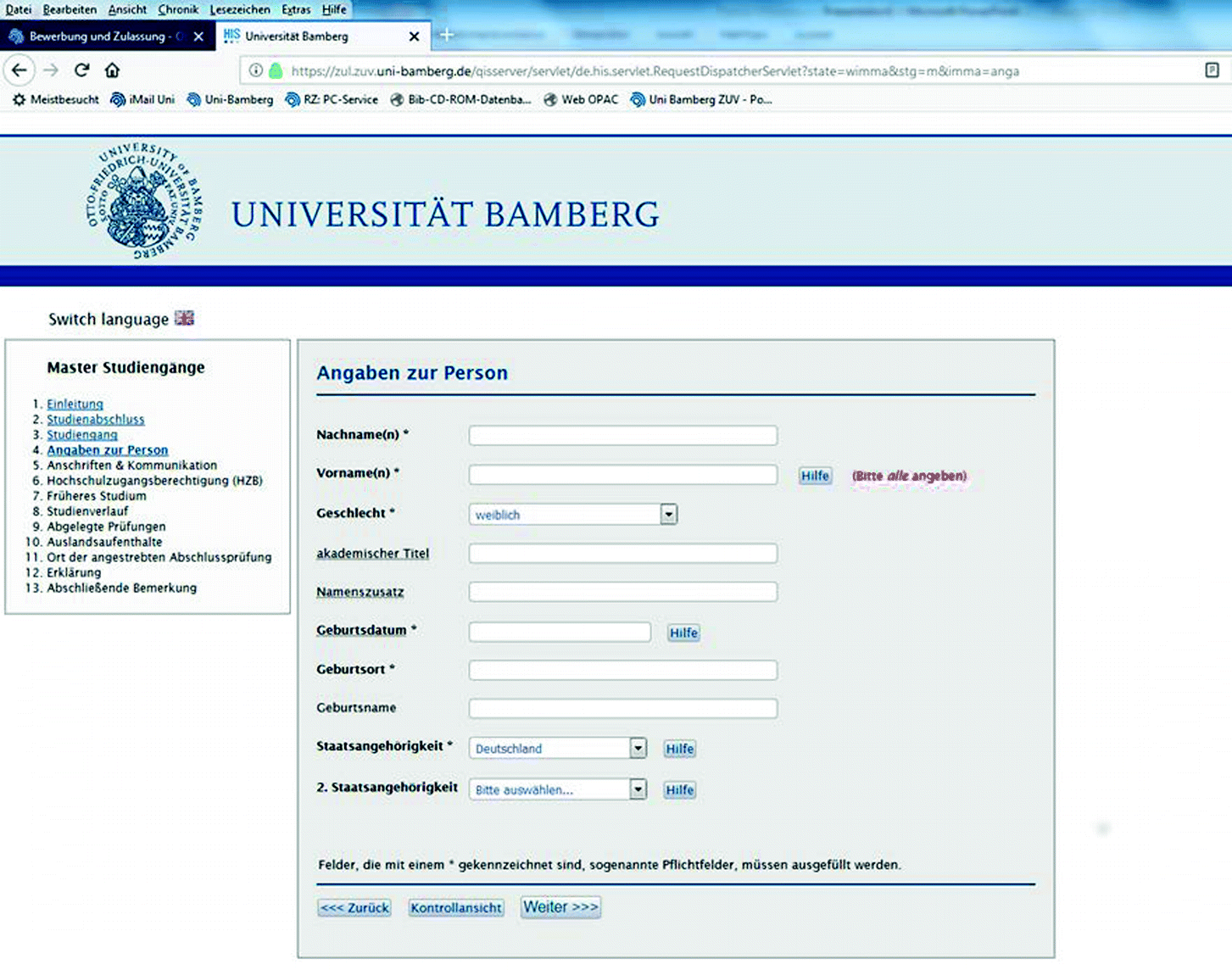Open Web OPAC bookmark
The image size is (1232, 970).
click(x=581, y=99)
